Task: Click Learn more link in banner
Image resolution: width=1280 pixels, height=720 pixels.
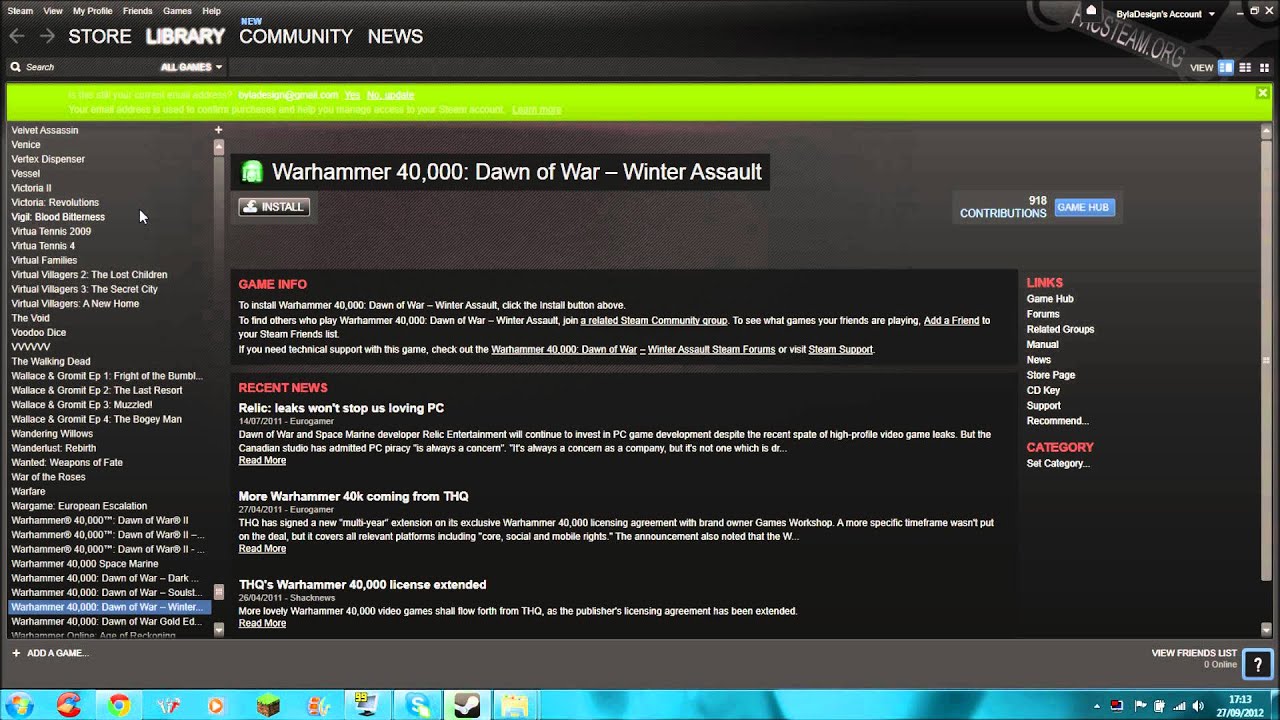Action: click(536, 110)
